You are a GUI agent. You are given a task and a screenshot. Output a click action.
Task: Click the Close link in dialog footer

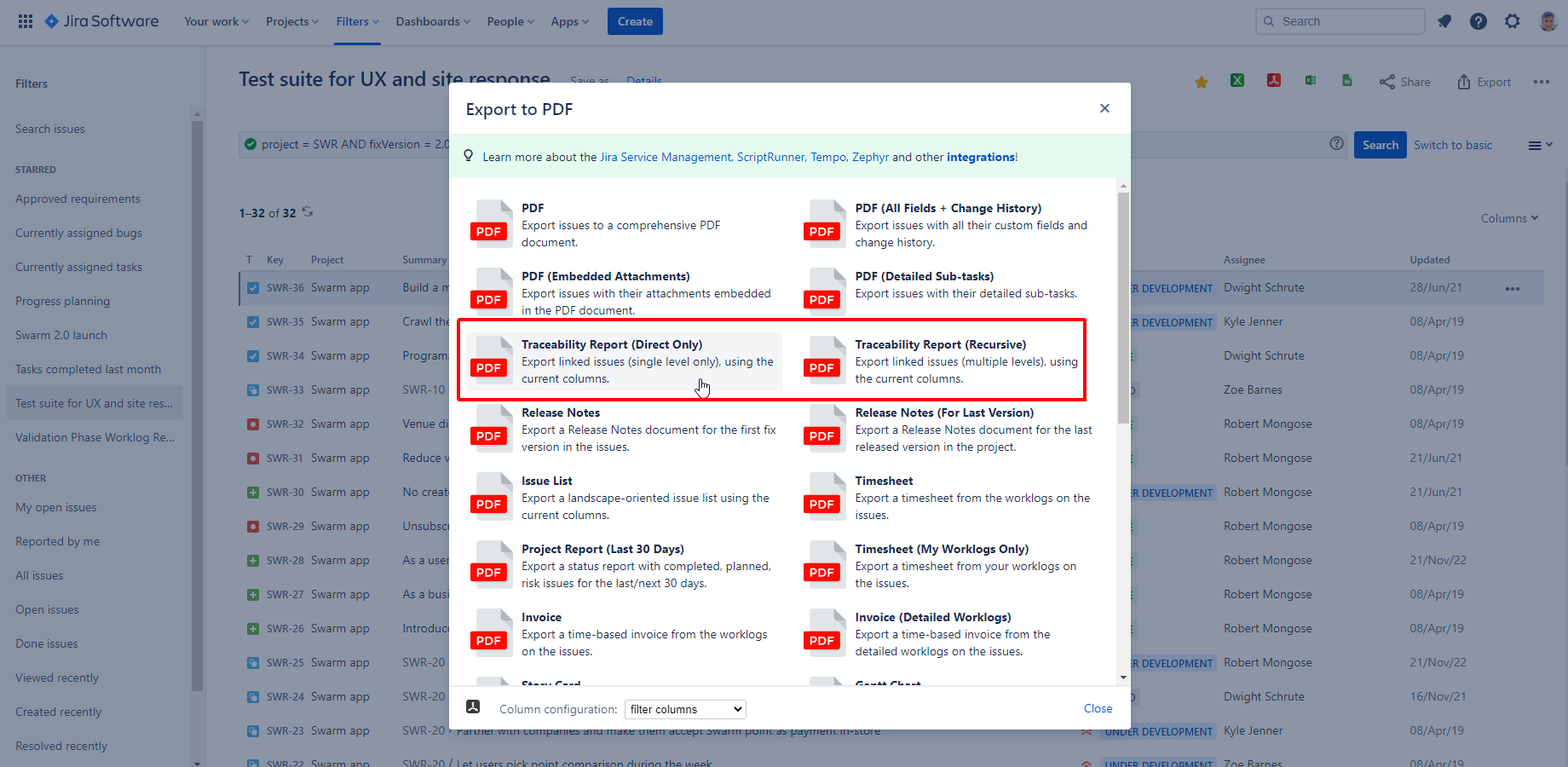click(1098, 708)
